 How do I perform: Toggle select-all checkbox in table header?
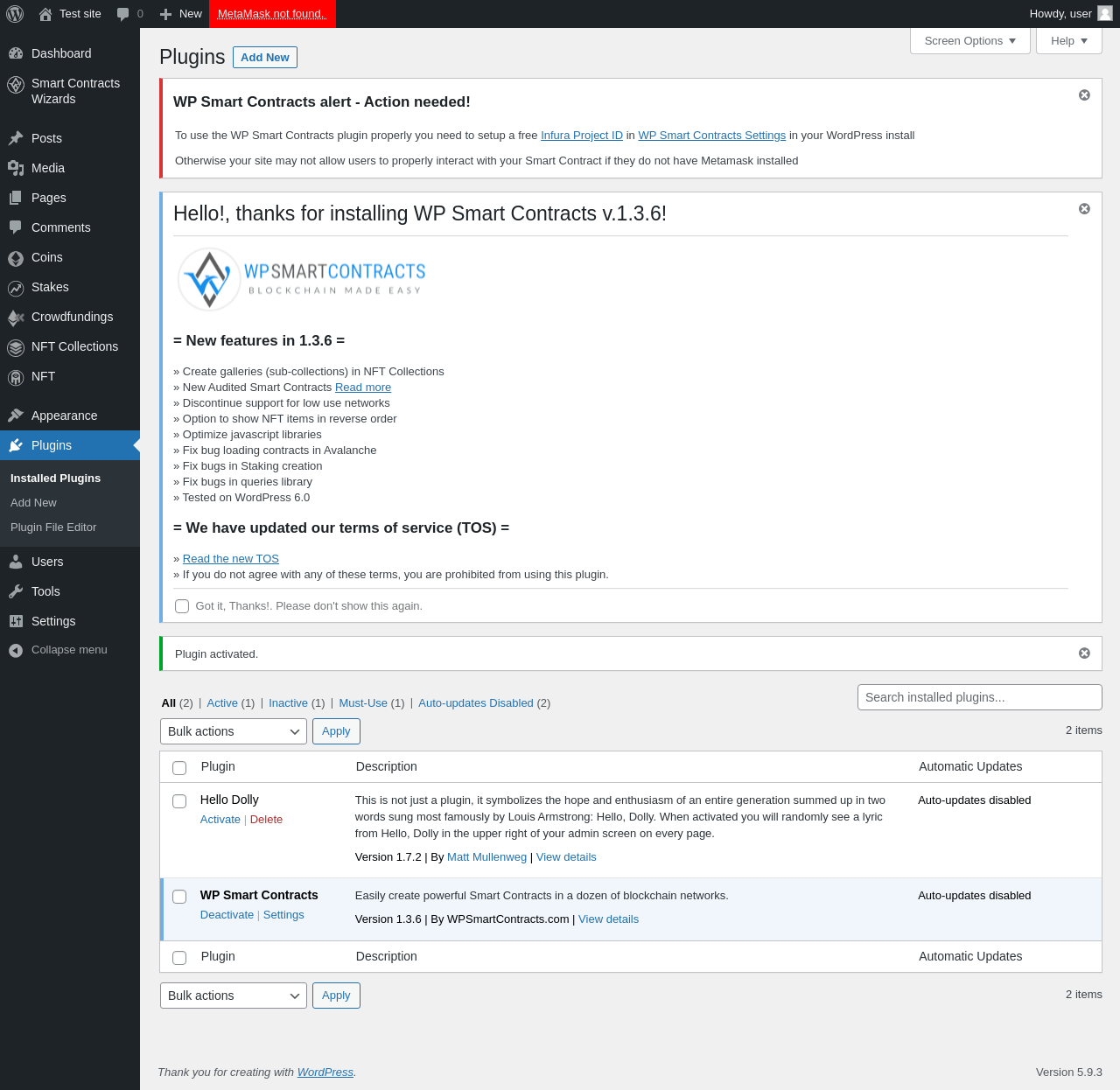(x=179, y=768)
